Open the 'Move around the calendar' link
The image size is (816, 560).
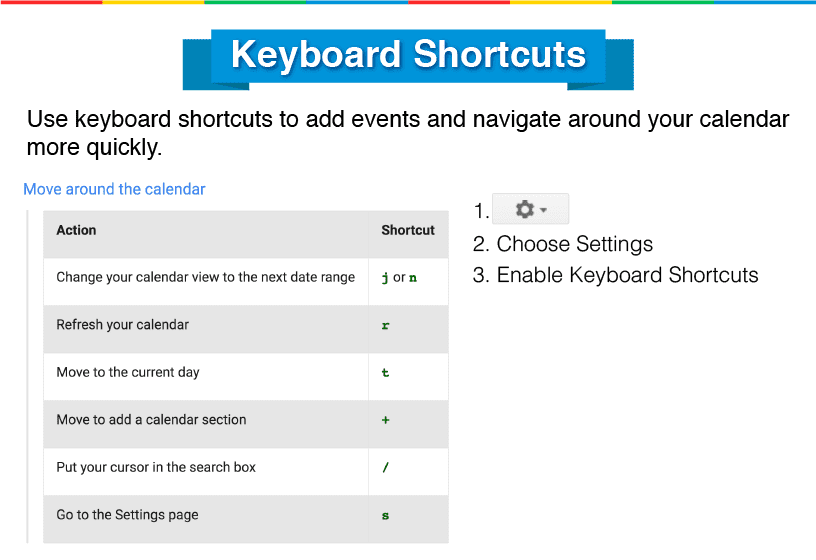tap(114, 189)
